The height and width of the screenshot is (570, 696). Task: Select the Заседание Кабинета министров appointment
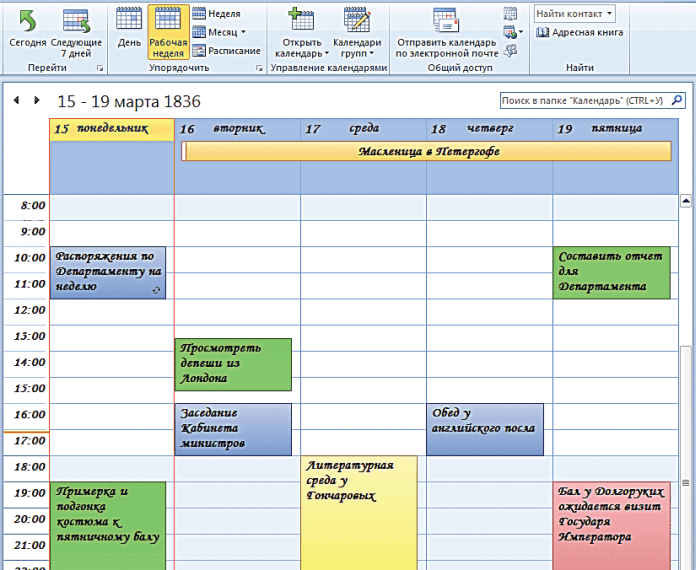(x=234, y=429)
